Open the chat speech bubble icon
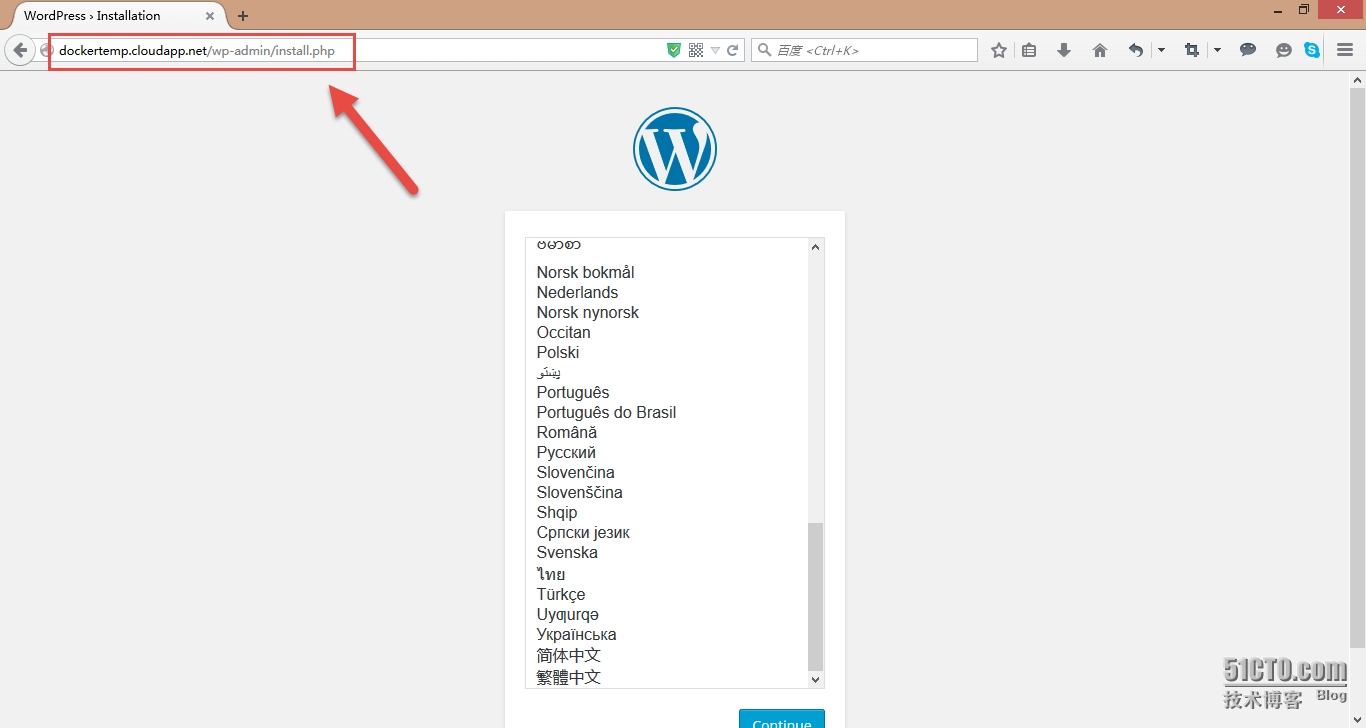 coord(1248,50)
